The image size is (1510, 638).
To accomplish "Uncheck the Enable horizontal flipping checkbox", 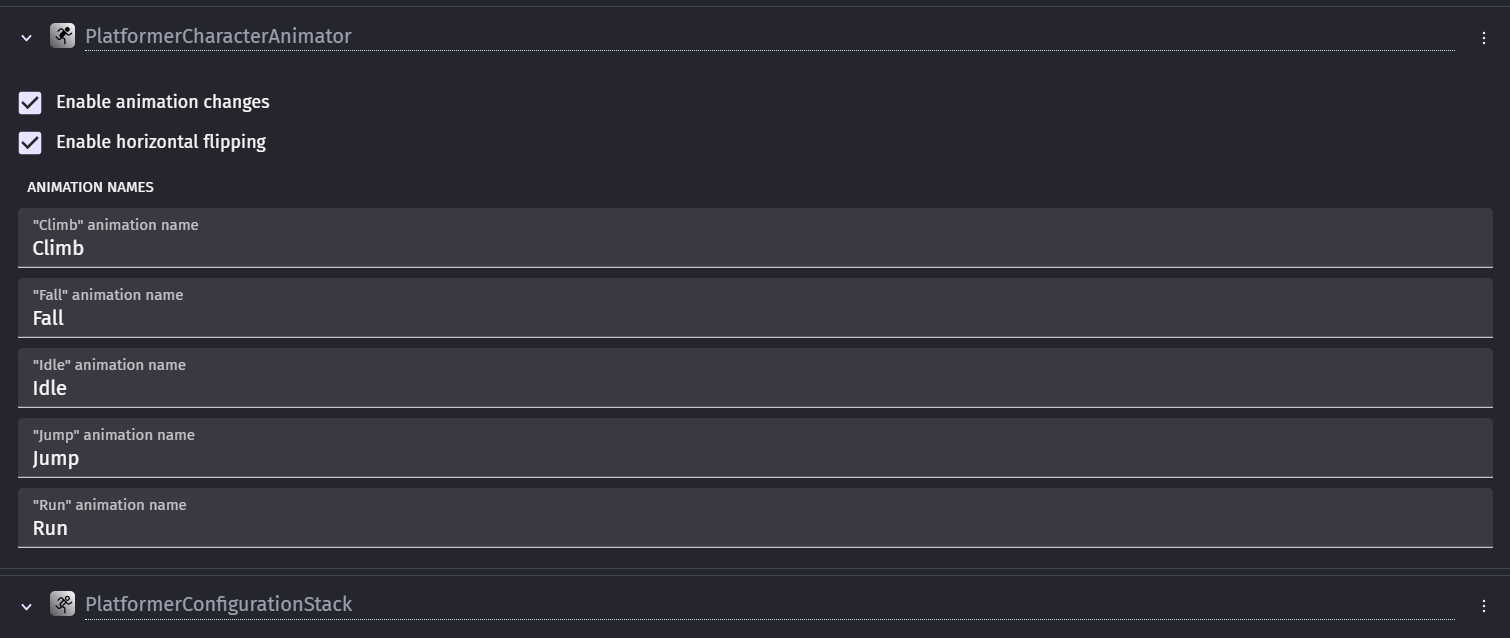I will 30,143.
